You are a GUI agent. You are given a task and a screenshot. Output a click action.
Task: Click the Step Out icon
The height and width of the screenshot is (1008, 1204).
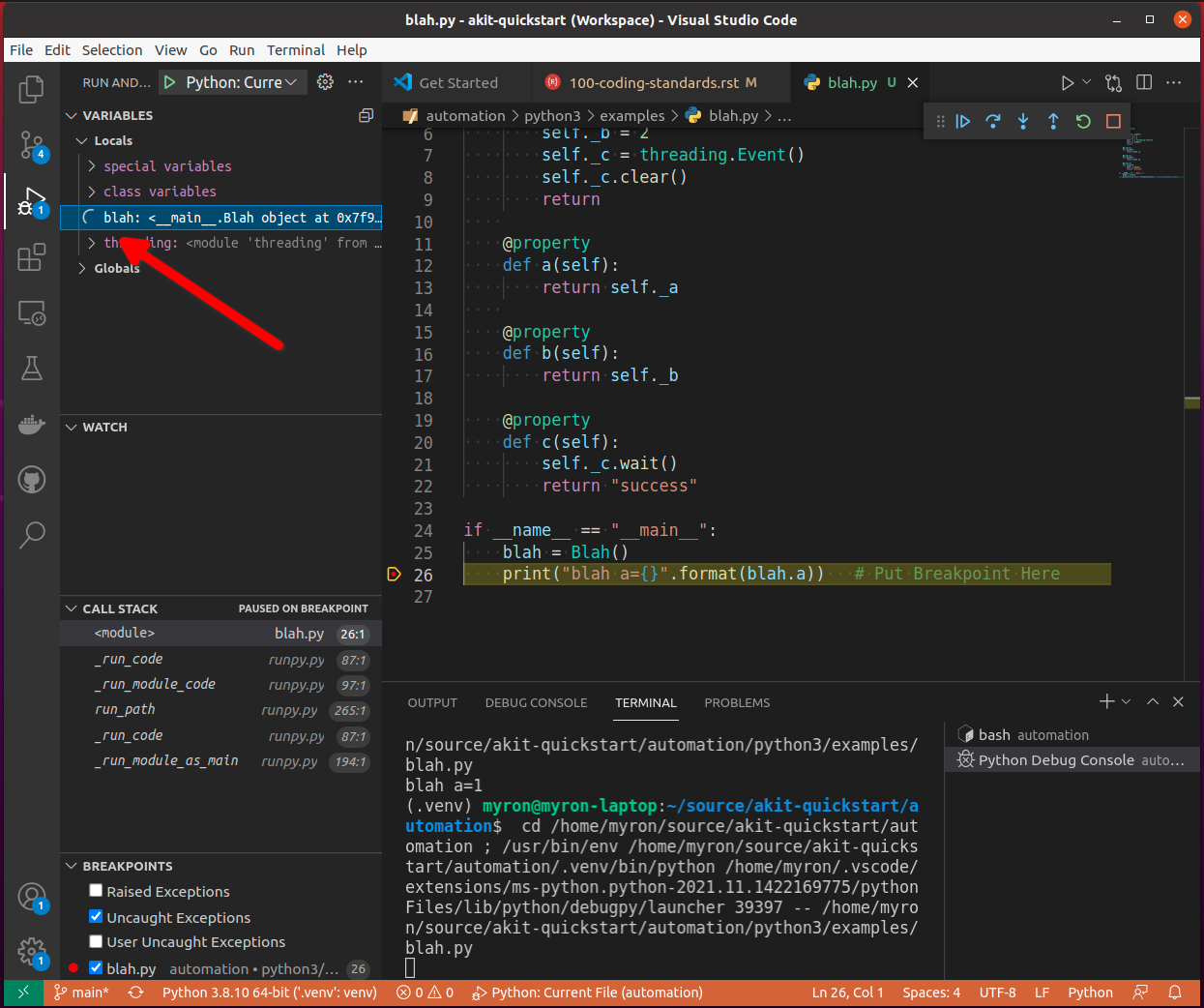(x=1053, y=121)
